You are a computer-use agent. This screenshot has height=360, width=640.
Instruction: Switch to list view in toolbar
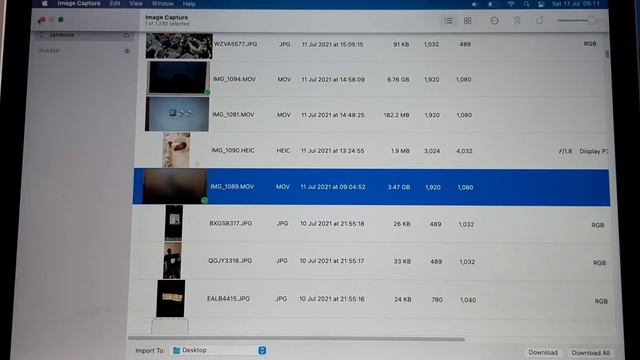tap(448, 20)
